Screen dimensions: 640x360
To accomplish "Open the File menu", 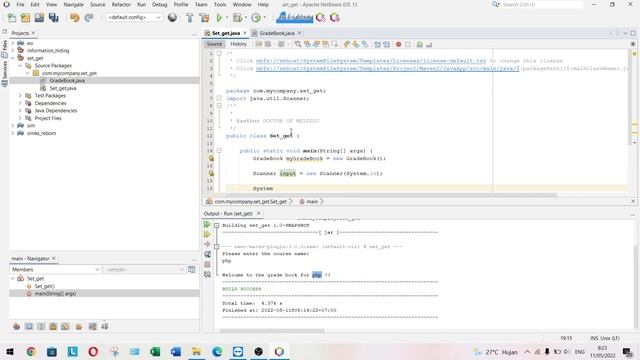I will pos(20,4).
